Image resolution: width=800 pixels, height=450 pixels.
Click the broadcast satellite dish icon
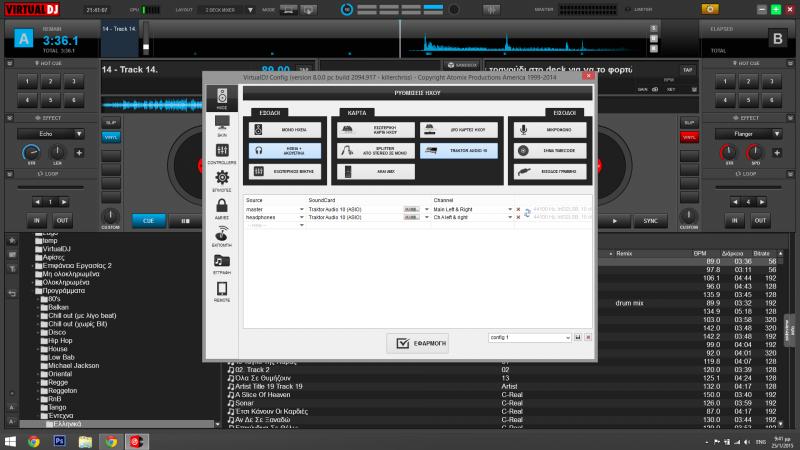[222, 235]
